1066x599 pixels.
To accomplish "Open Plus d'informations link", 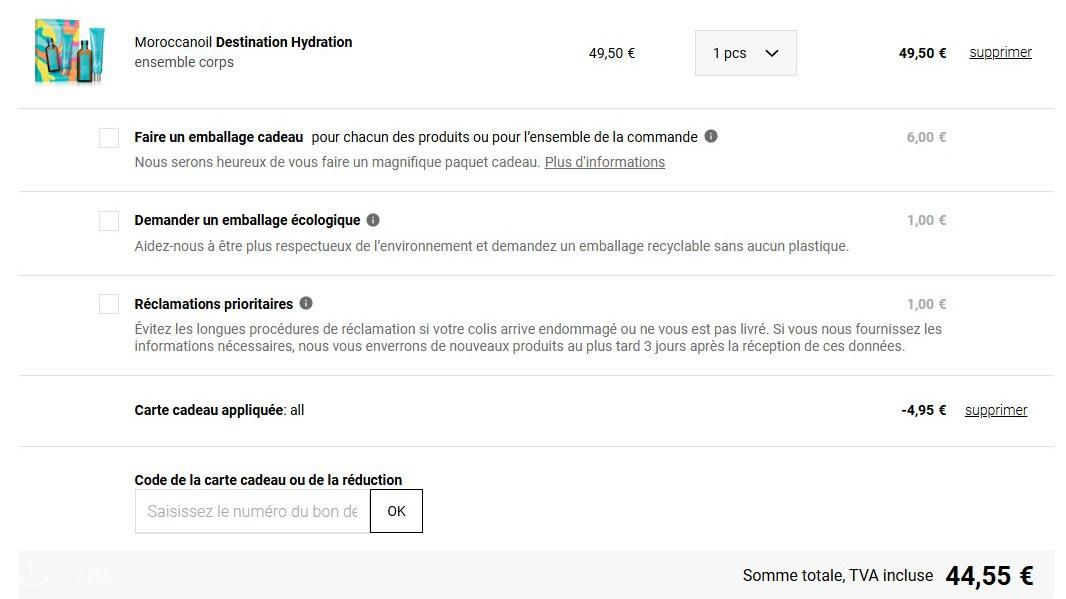I will [x=604, y=162].
